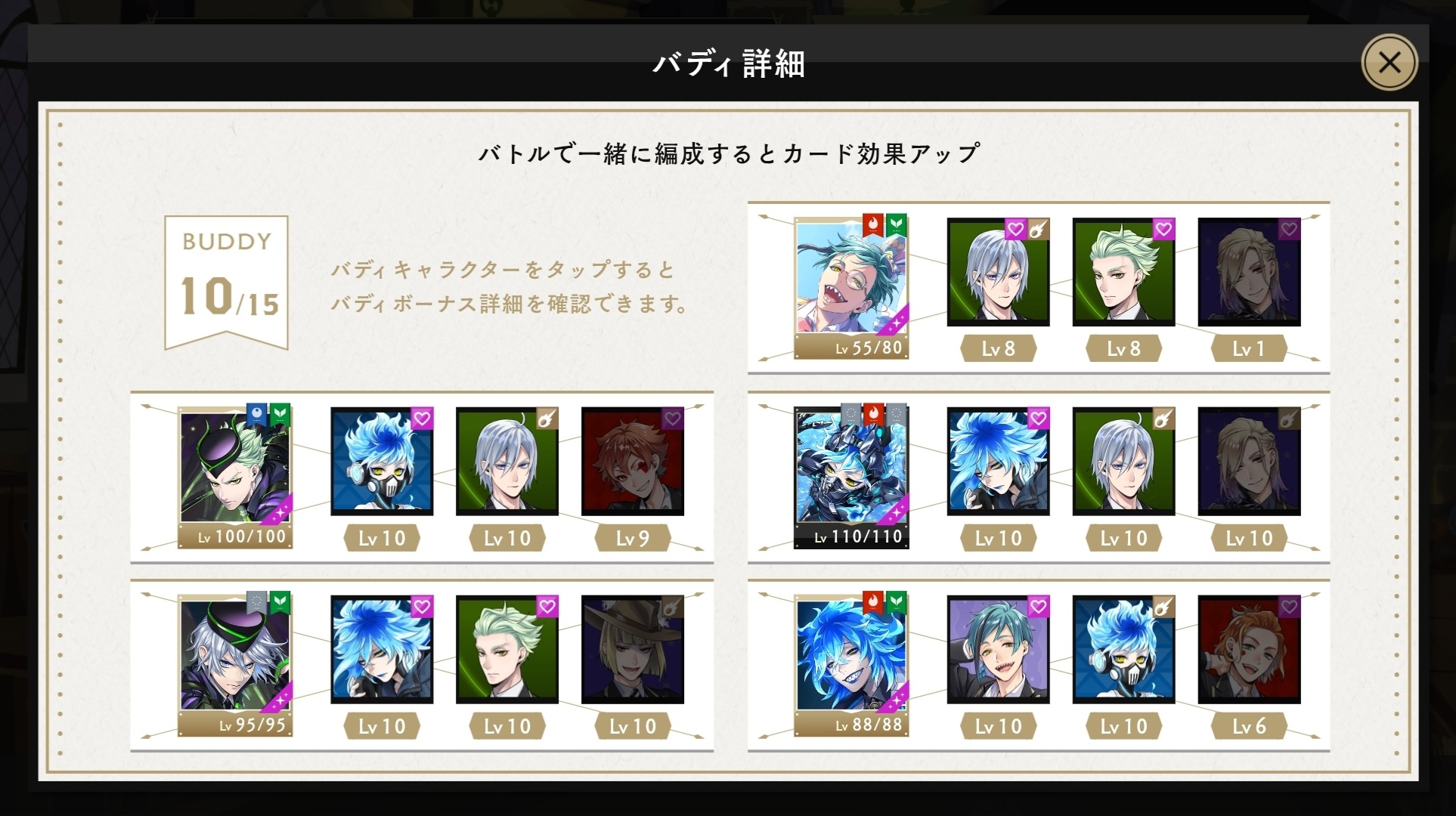Tap the Lv 9 red-haired buddy portrait

click(x=633, y=462)
